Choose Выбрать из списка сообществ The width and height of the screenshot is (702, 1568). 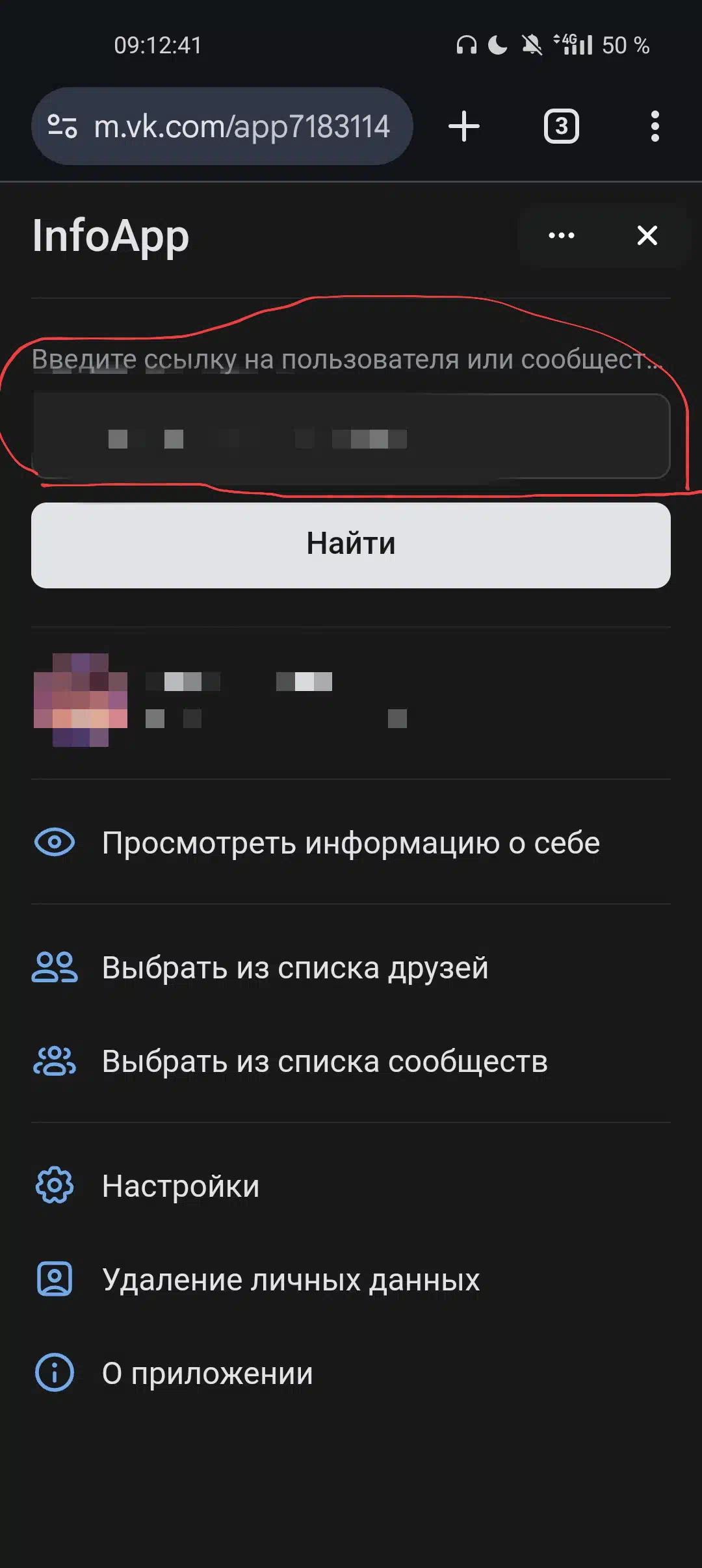[x=351, y=1061]
